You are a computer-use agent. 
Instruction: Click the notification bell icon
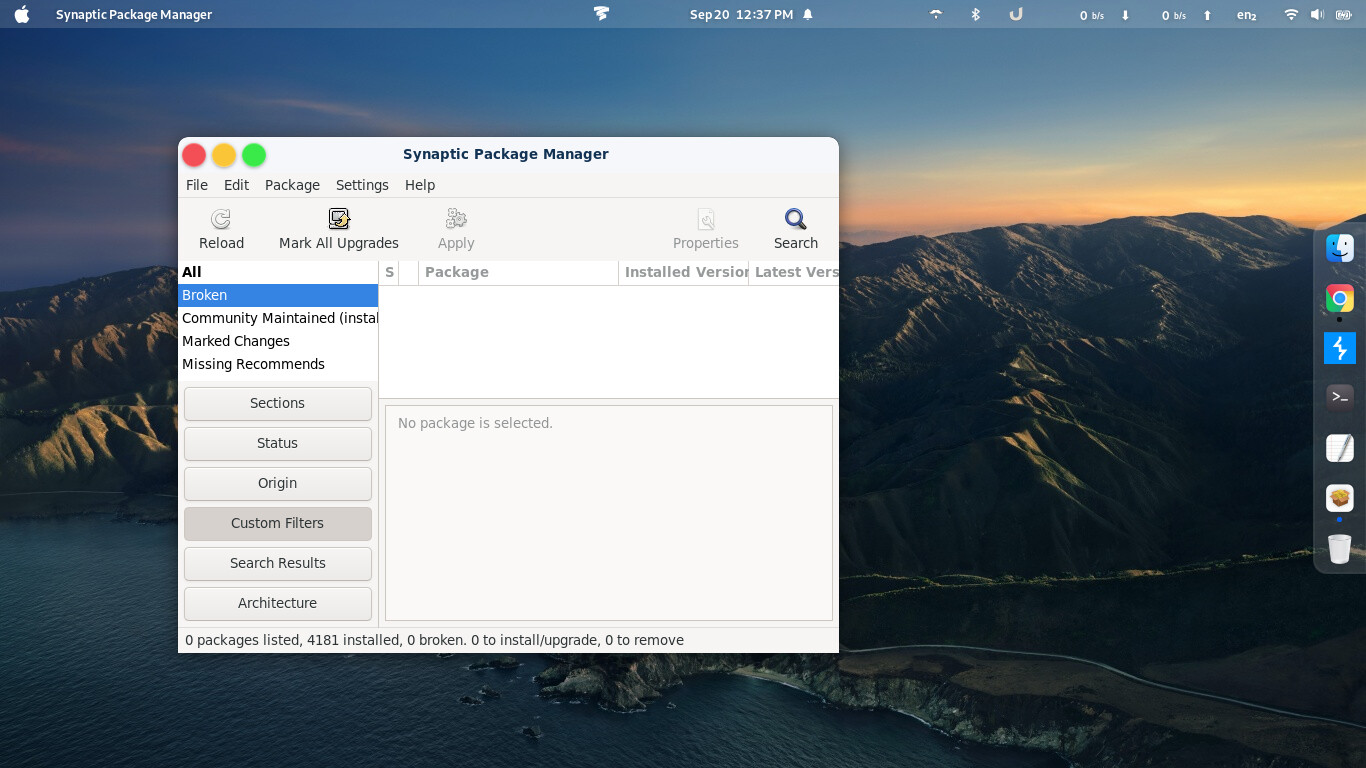(x=808, y=15)
